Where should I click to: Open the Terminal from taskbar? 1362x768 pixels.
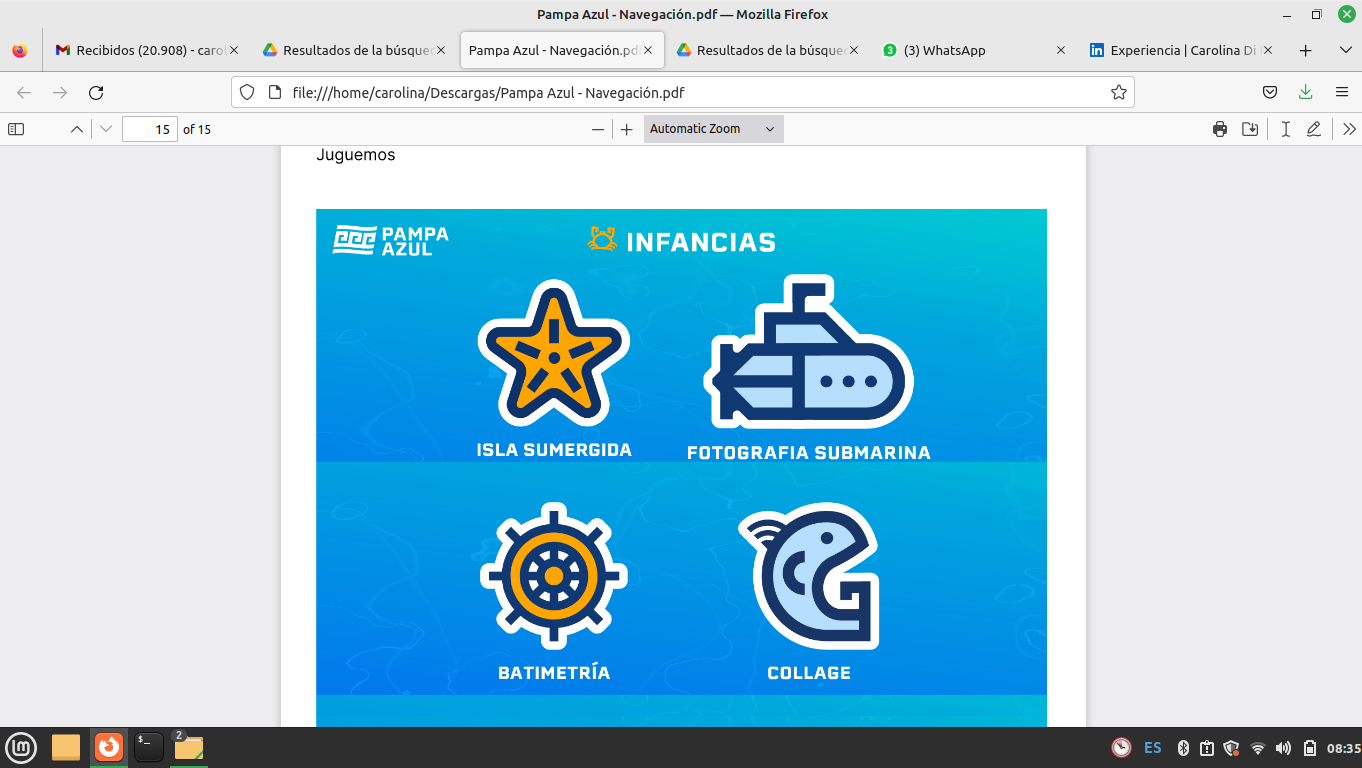[149, 747]
